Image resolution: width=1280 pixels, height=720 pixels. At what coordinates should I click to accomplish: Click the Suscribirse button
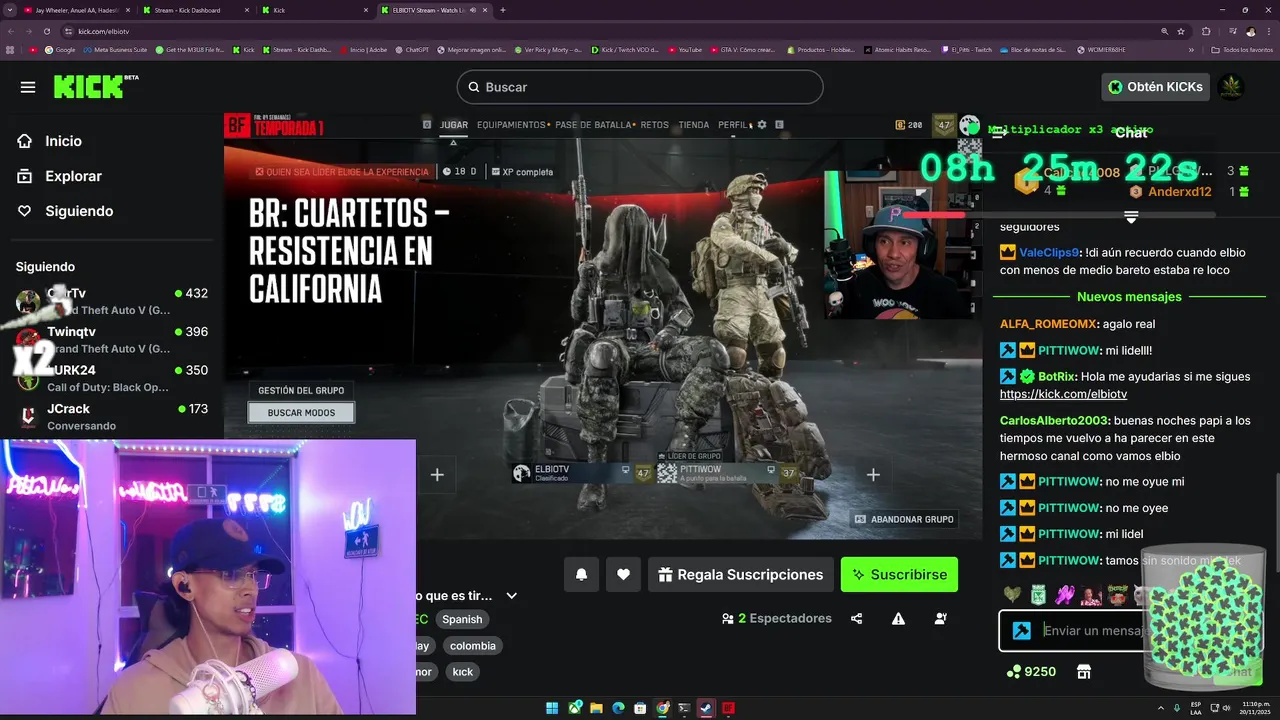pyautogui.click(x=899, y=574)
